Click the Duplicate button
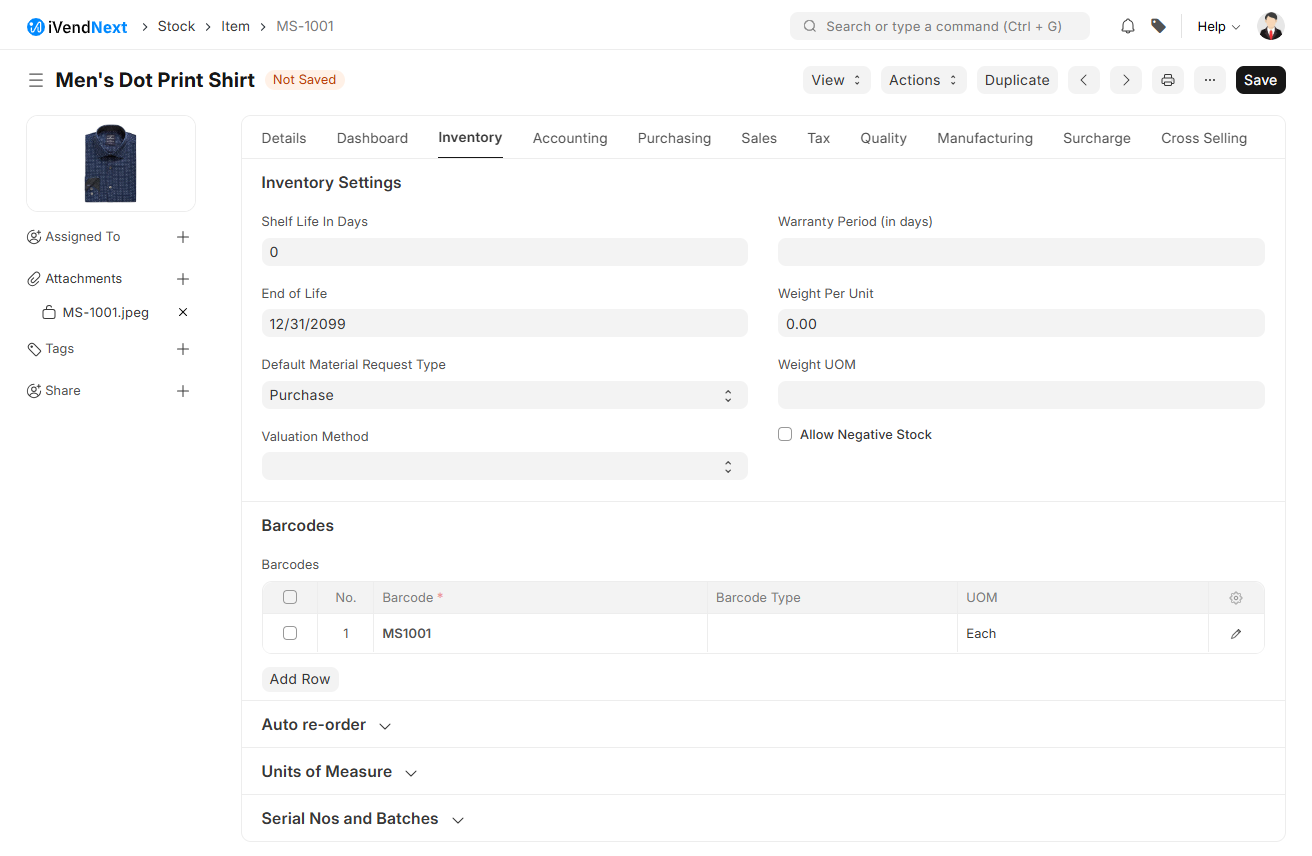The image size is (1312, 856). pos(1017,80)
